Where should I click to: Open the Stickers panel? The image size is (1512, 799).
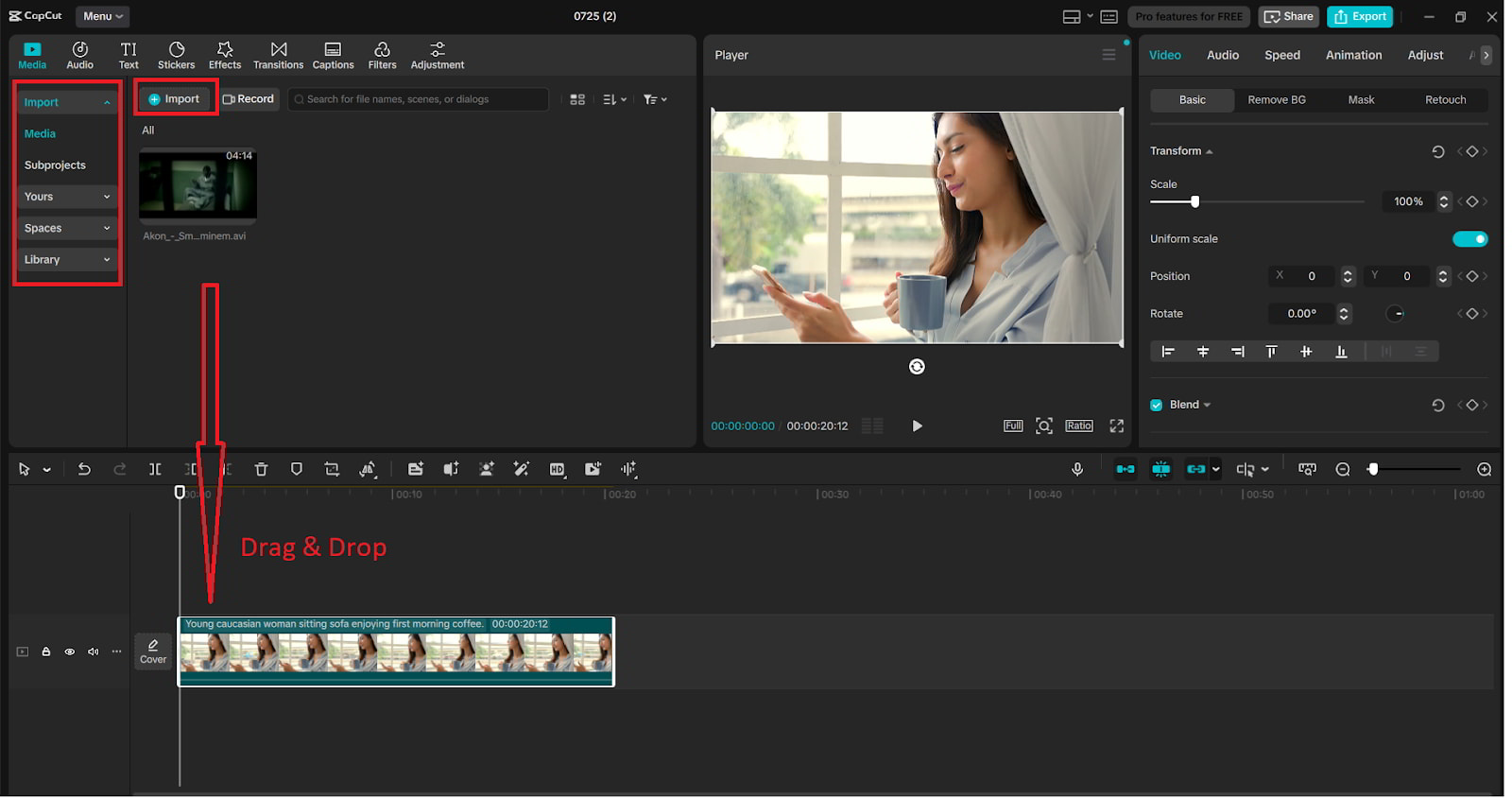click(x=177, y=56)
